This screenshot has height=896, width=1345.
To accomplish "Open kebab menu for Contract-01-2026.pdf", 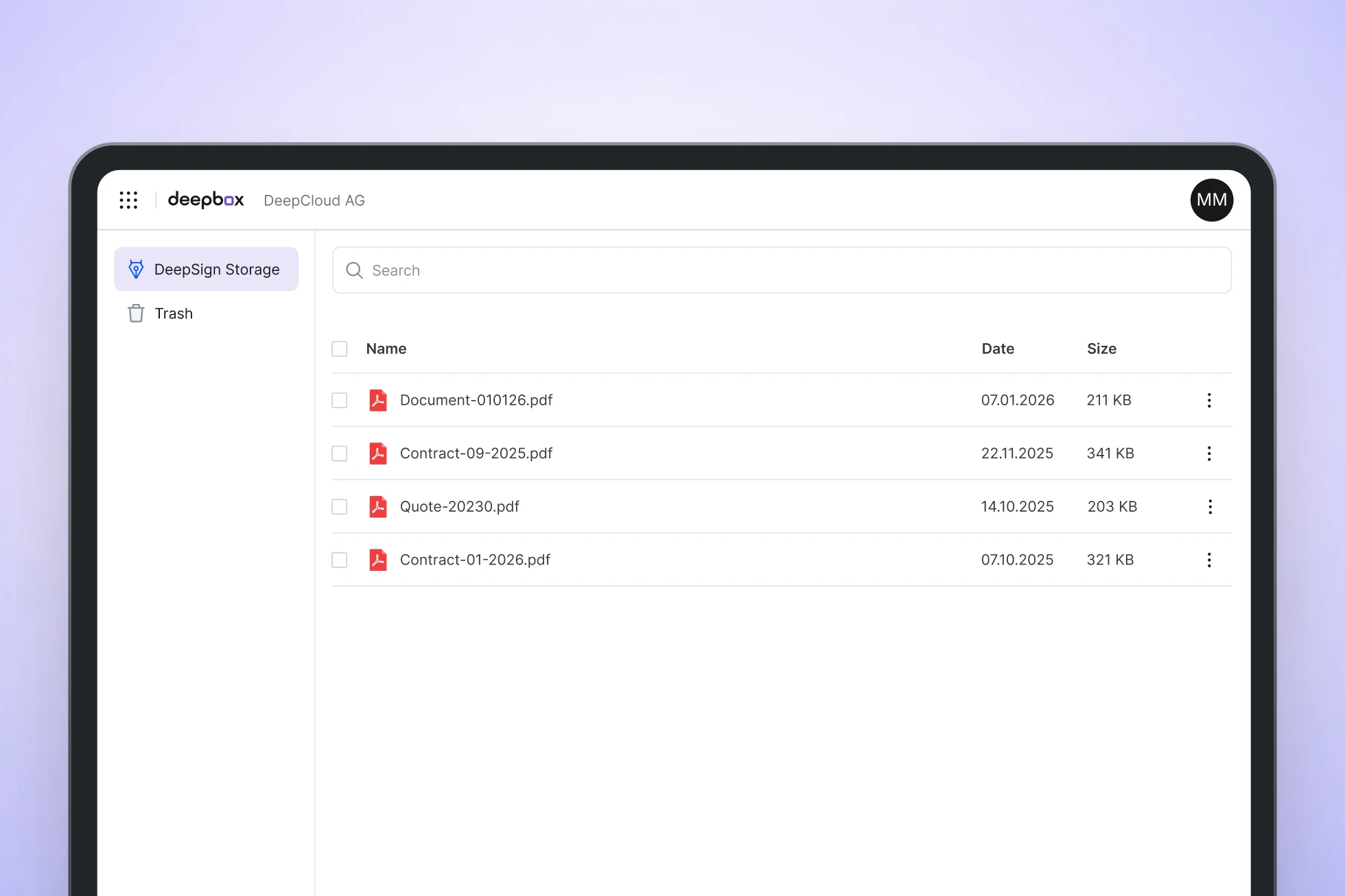I will pyautogui.click(x=1209, y=560).
